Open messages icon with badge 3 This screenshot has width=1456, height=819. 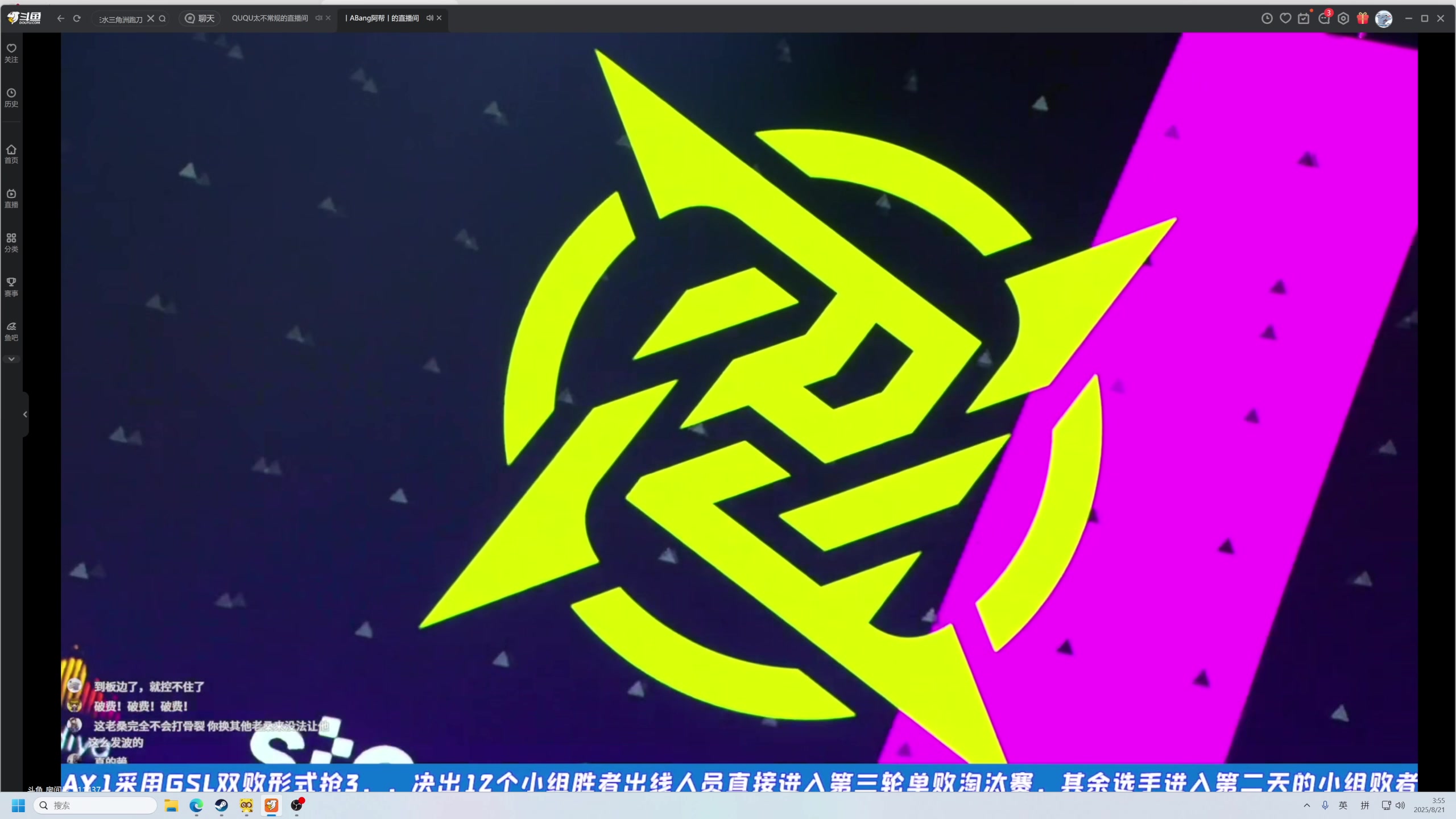click(x=1325, y=19)
